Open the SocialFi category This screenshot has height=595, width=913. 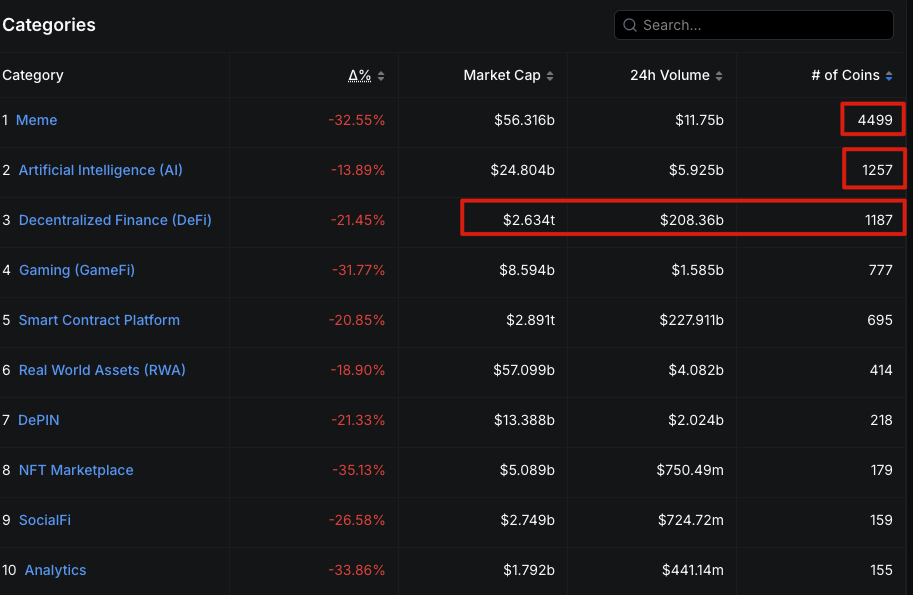pos(45,520)
